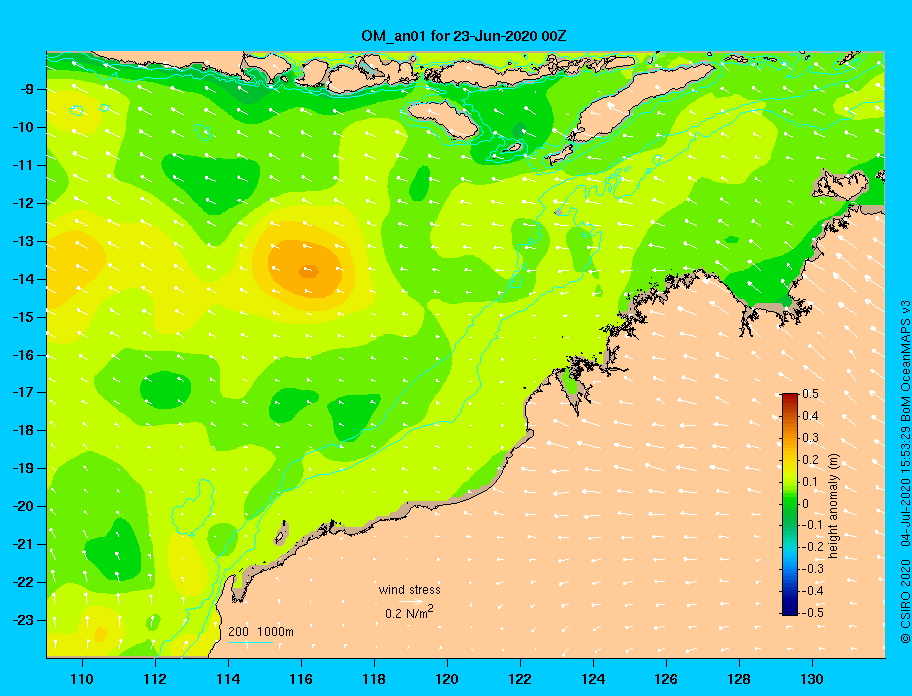Click the longitude axis label 130
The height and width of the screenshot is (696, 912).
pyautogui.click(x=812, y=679)
